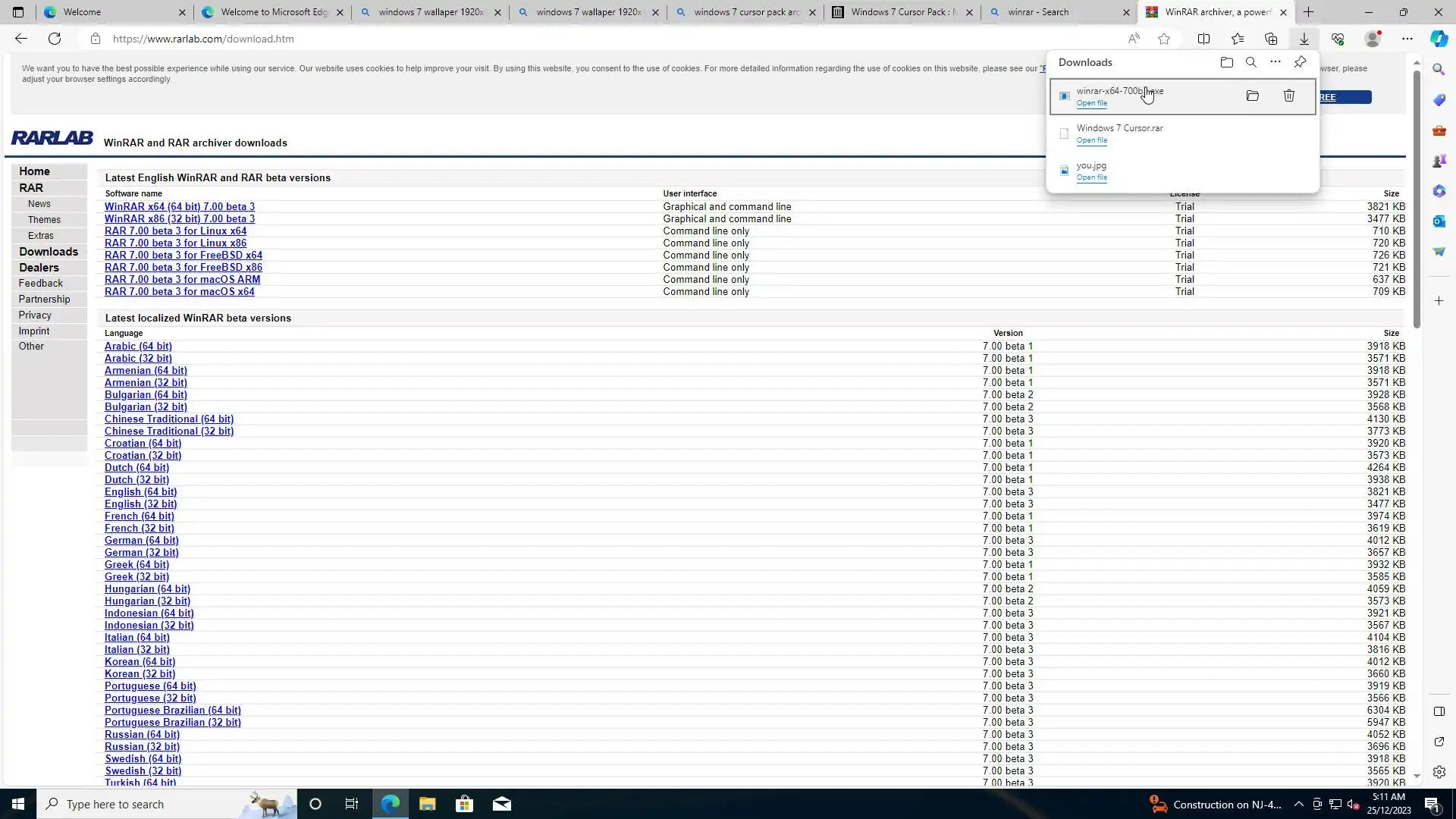
Task: Open Themes in the RARLAB sidebar
Action: tap(44, 220)
